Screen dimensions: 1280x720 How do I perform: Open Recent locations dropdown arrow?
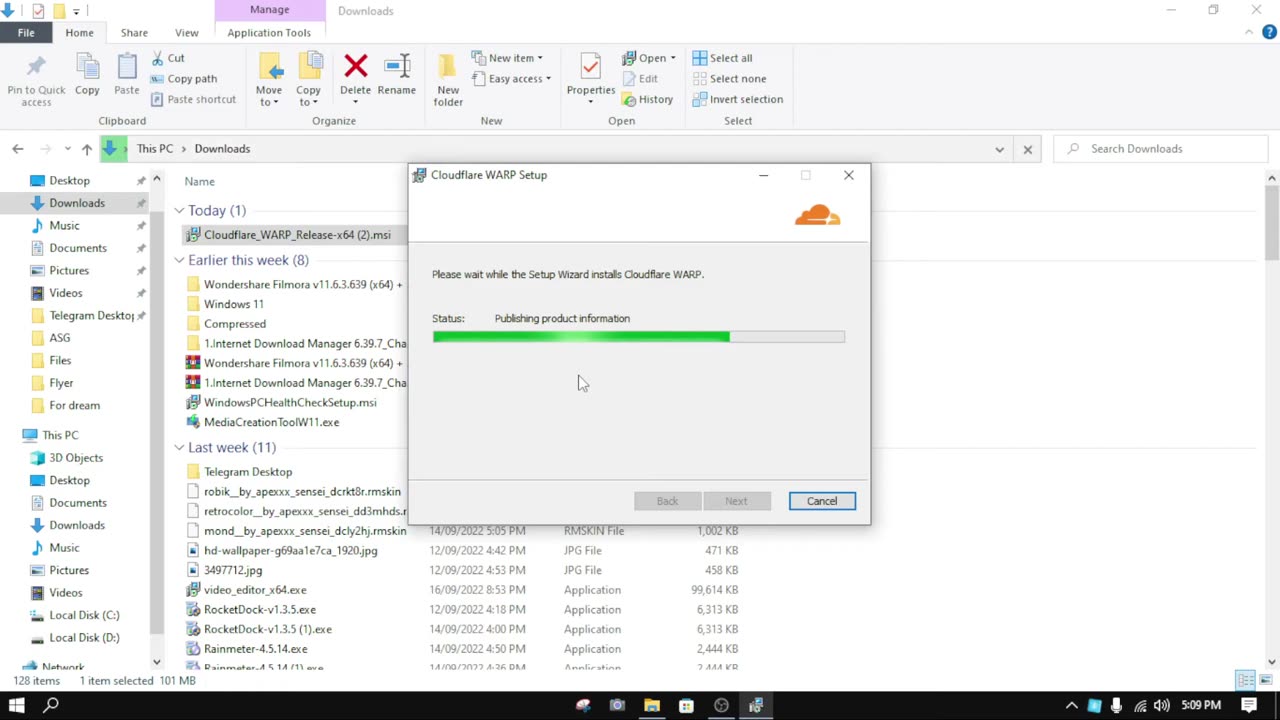coord(67,149)
